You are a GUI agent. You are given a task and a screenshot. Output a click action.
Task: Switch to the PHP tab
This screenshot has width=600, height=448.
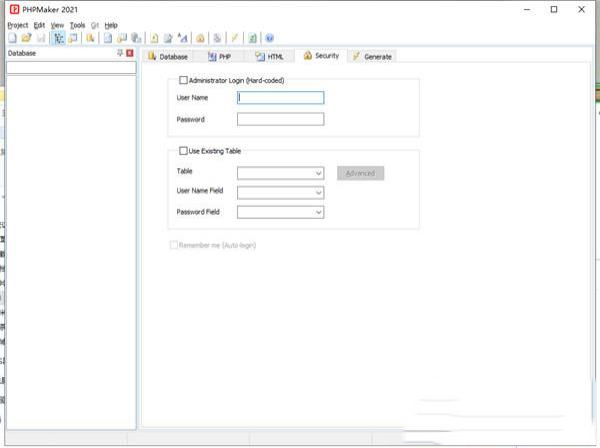(219, 56)
